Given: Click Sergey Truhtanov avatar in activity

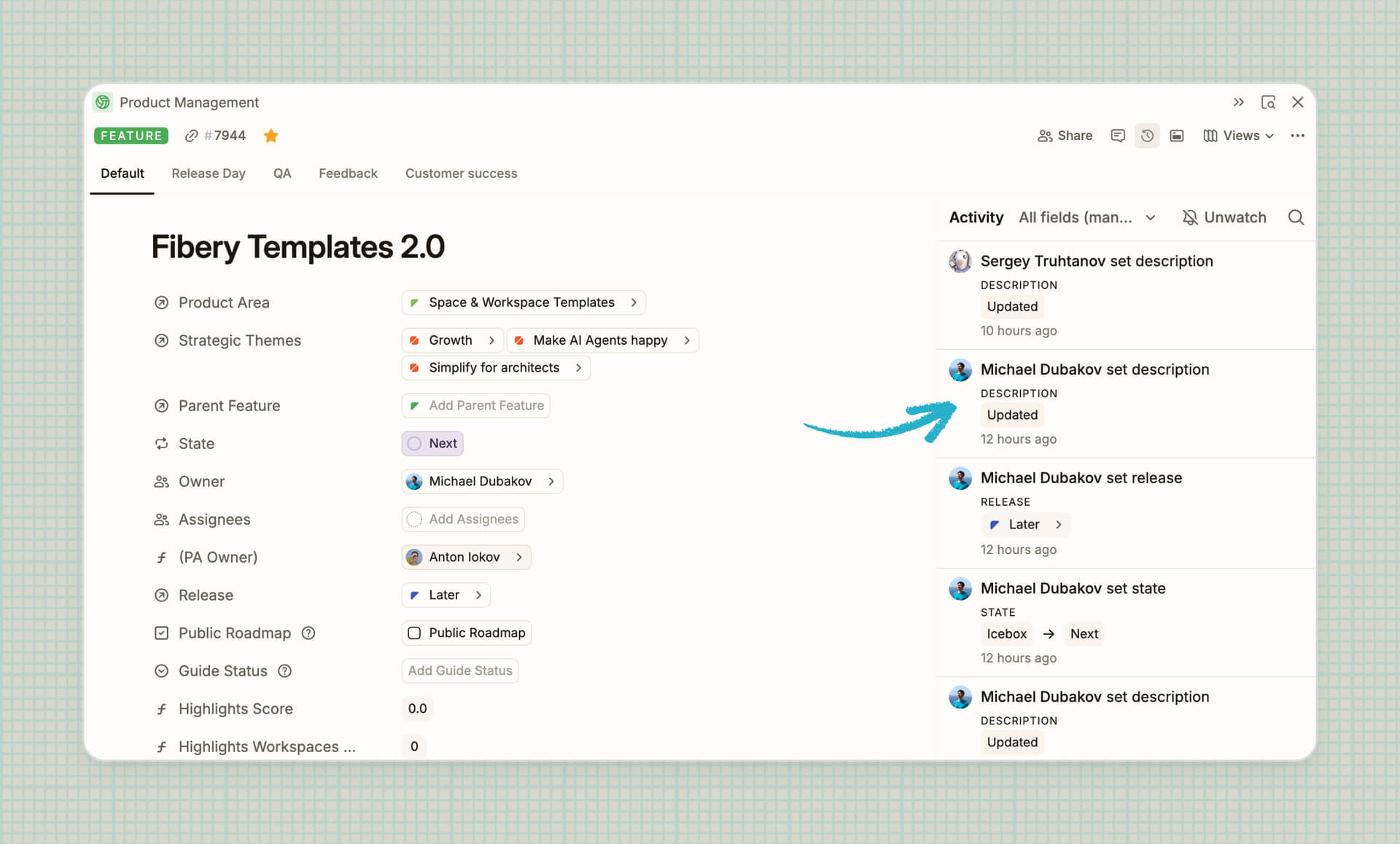Looking at the screenshot, I should click(960, 261).
